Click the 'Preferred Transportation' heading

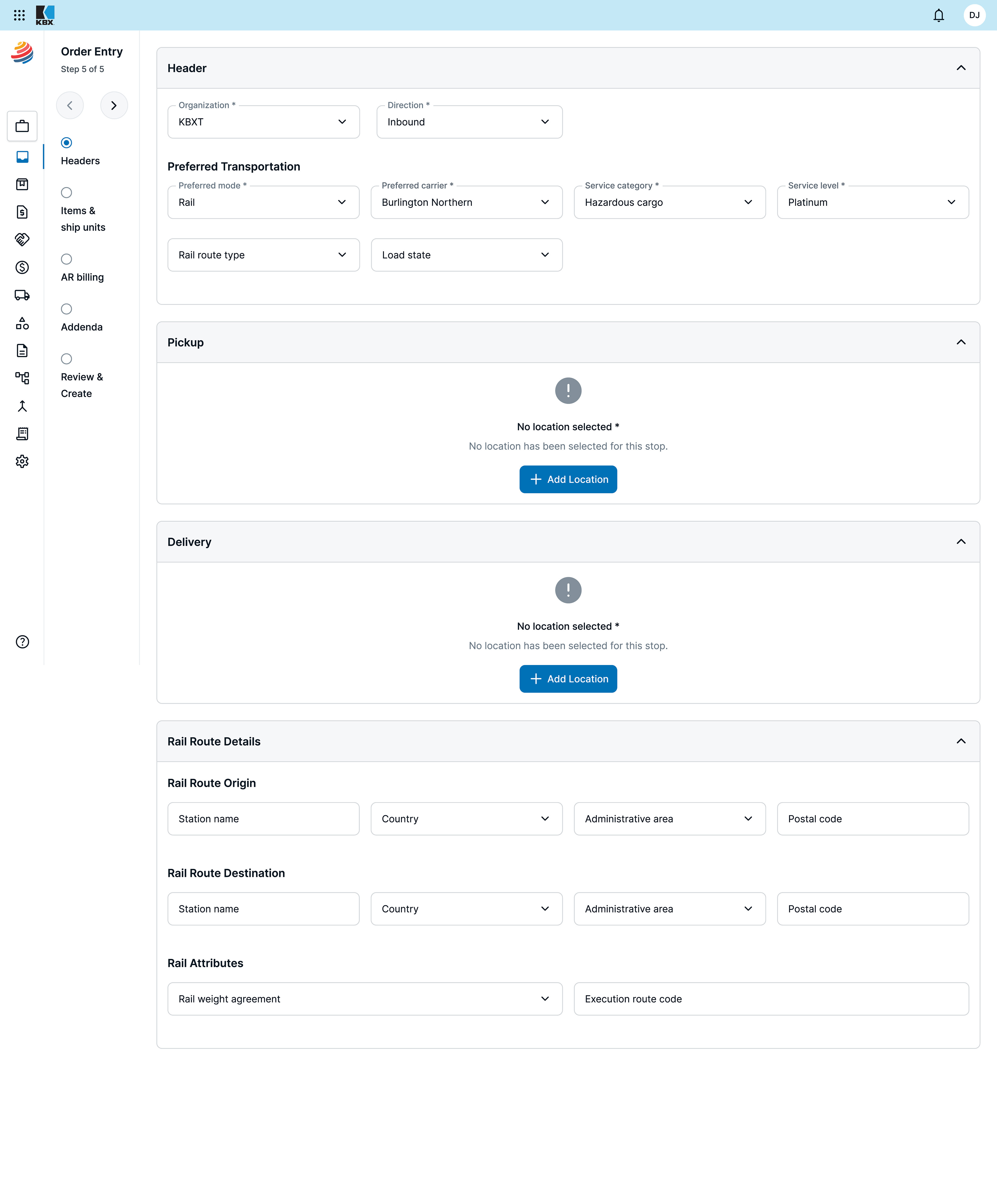pos(234,167)
